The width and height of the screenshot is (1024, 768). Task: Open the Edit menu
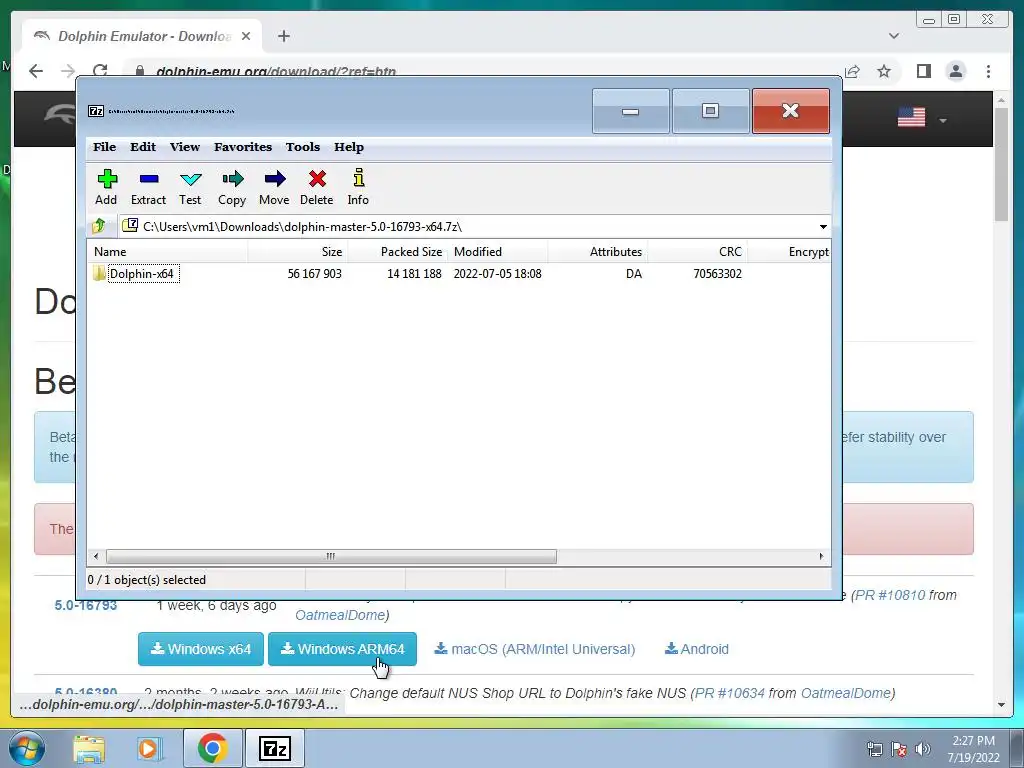[143, 147]
